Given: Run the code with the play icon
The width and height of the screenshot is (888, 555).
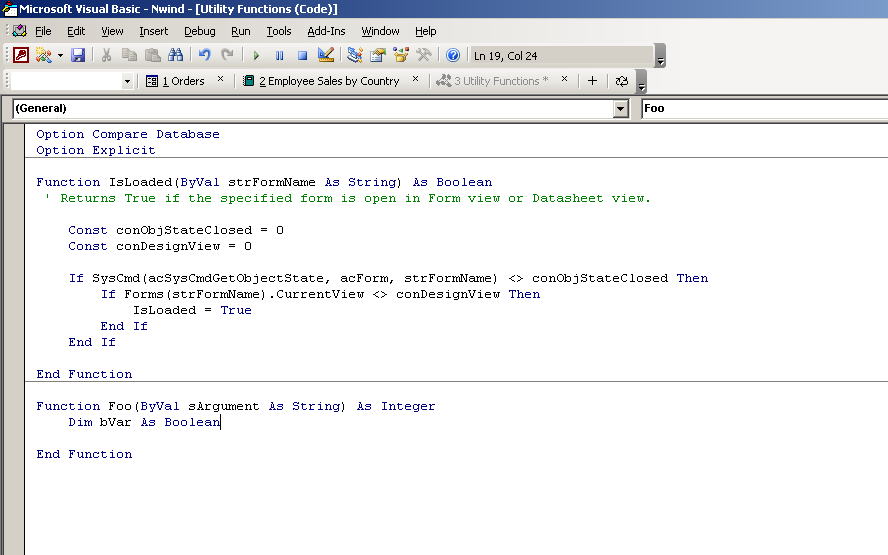Looking at the screenshot, I should pos(257,56).
